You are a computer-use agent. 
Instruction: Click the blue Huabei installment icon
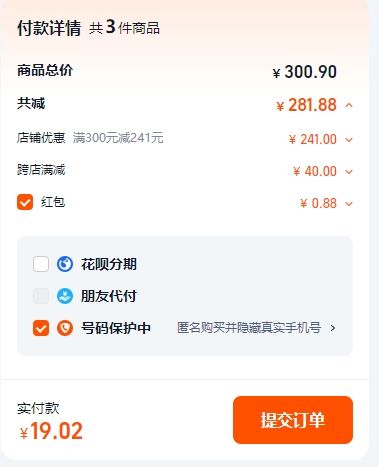tap(65, 264)
